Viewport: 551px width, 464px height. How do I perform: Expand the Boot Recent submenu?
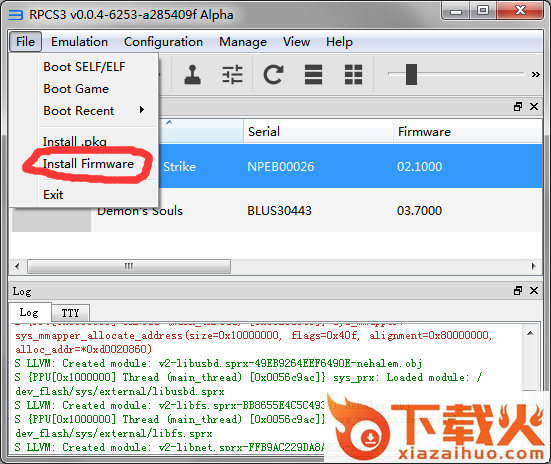pos(93,111)
